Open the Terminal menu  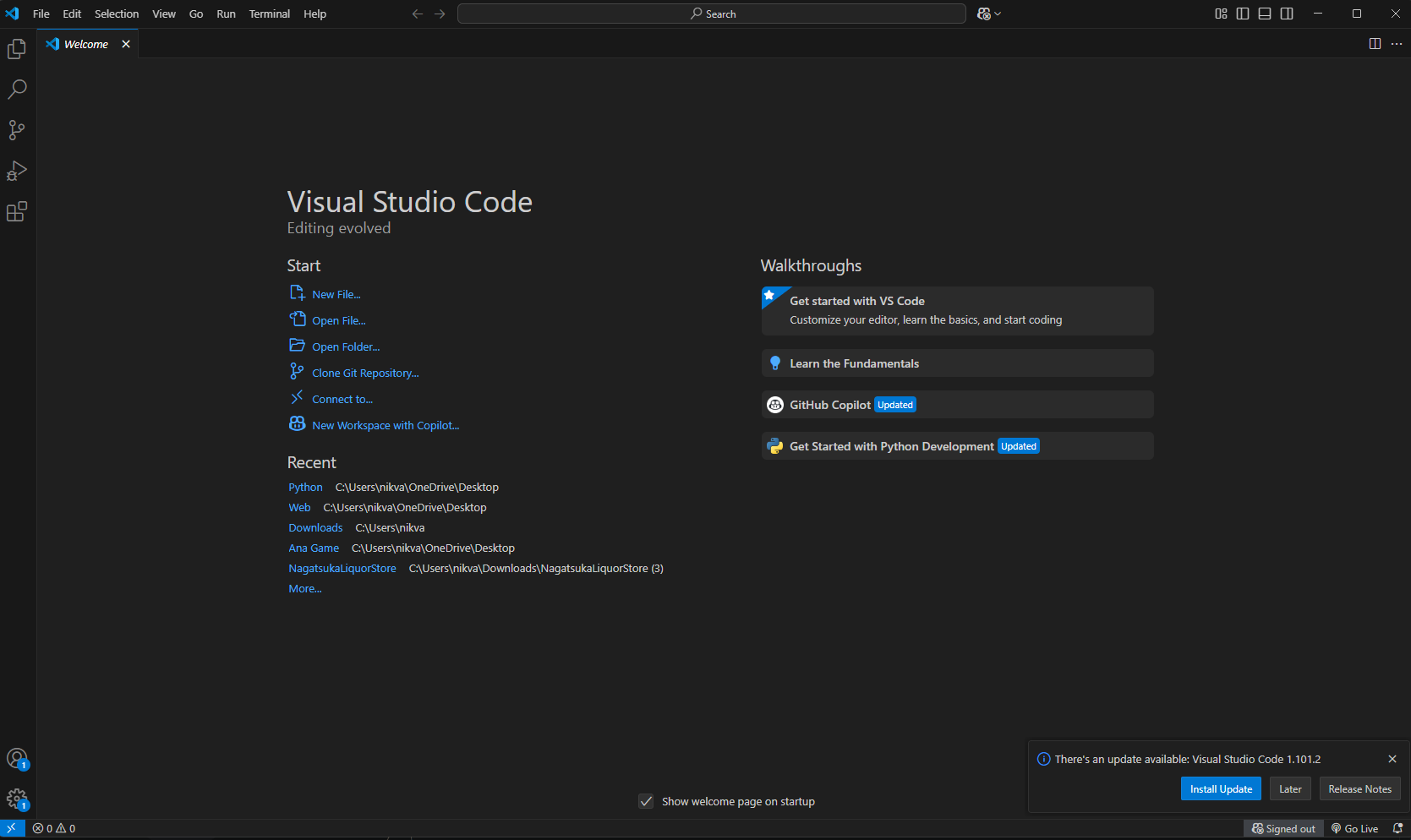point(269,14)
